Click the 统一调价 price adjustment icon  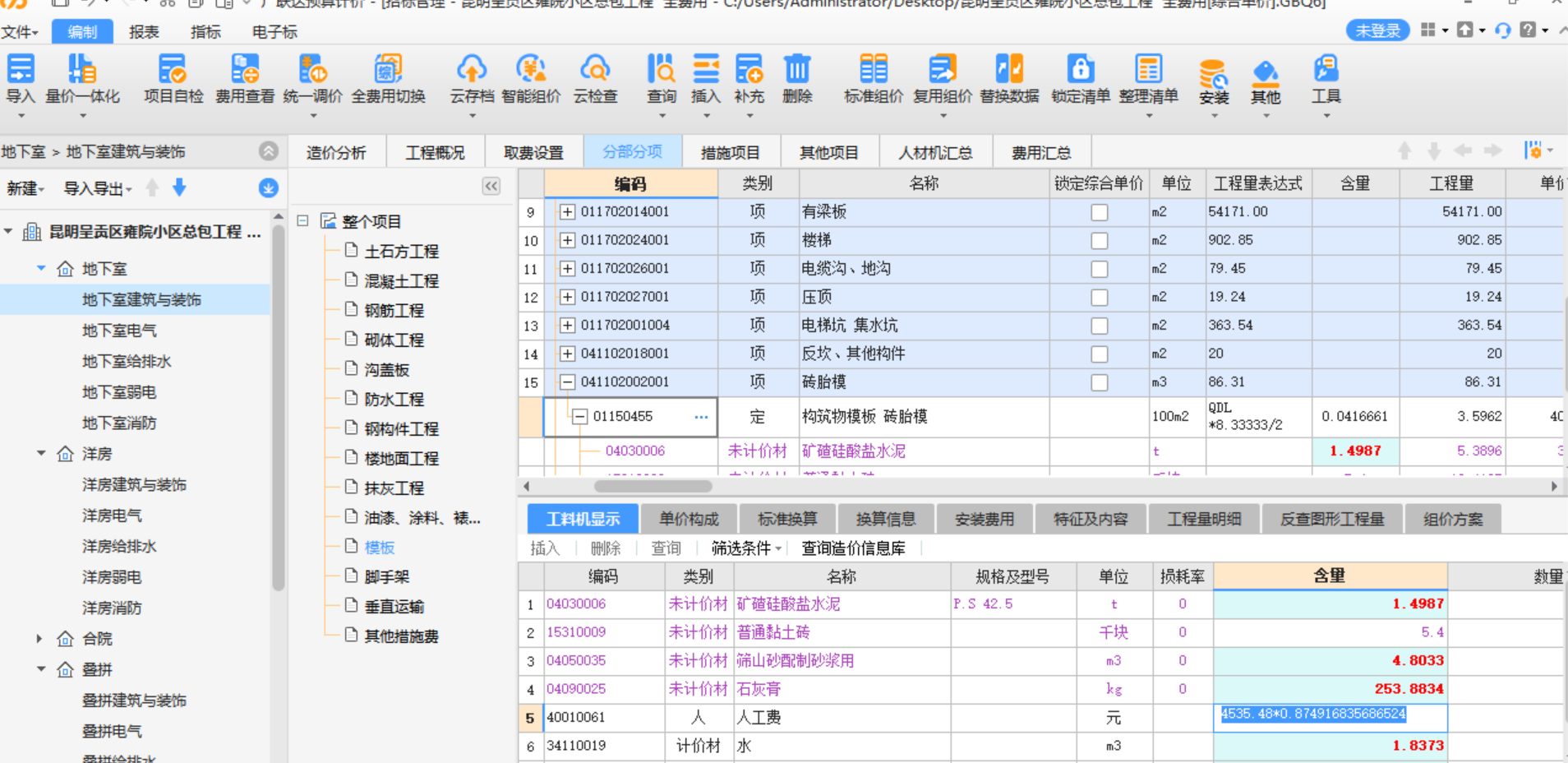pos(312,69)
